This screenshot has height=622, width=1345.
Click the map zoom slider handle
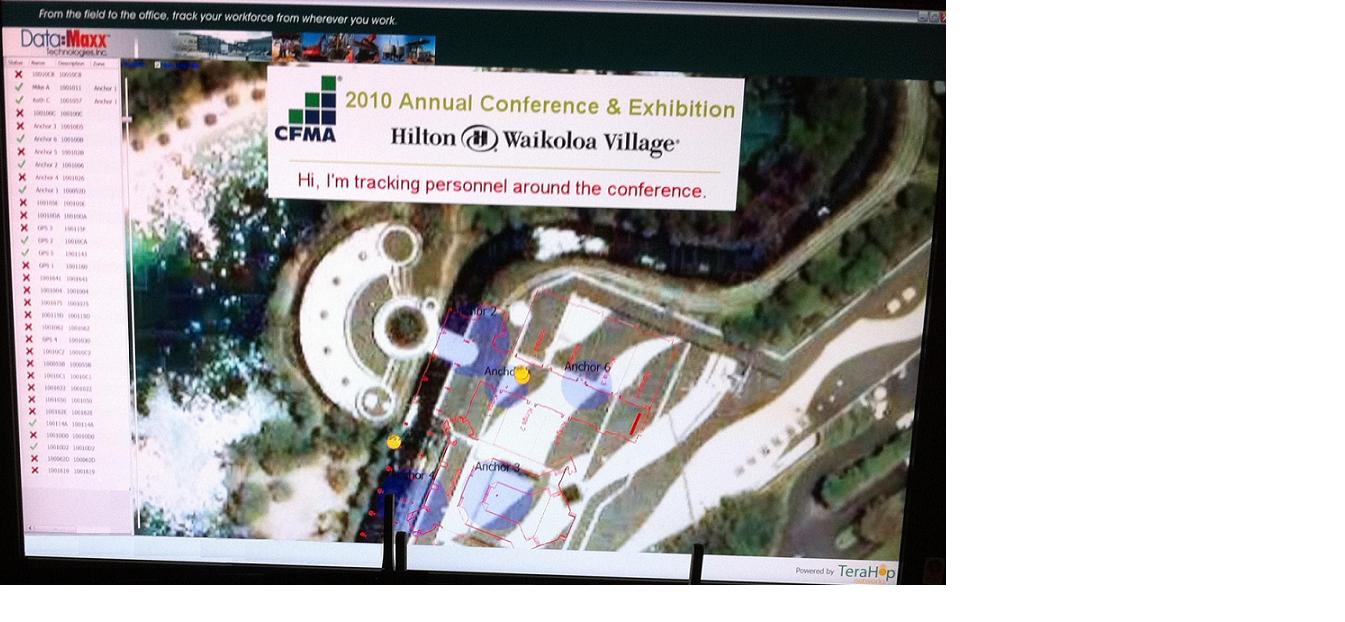(126, 119)
